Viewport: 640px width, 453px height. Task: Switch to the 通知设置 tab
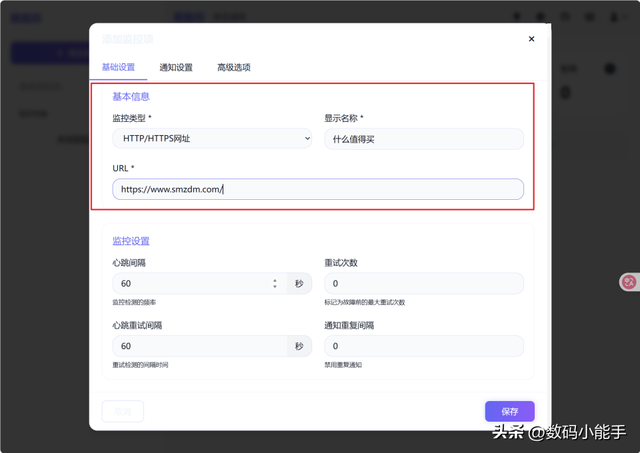click(x=176, y=67)
